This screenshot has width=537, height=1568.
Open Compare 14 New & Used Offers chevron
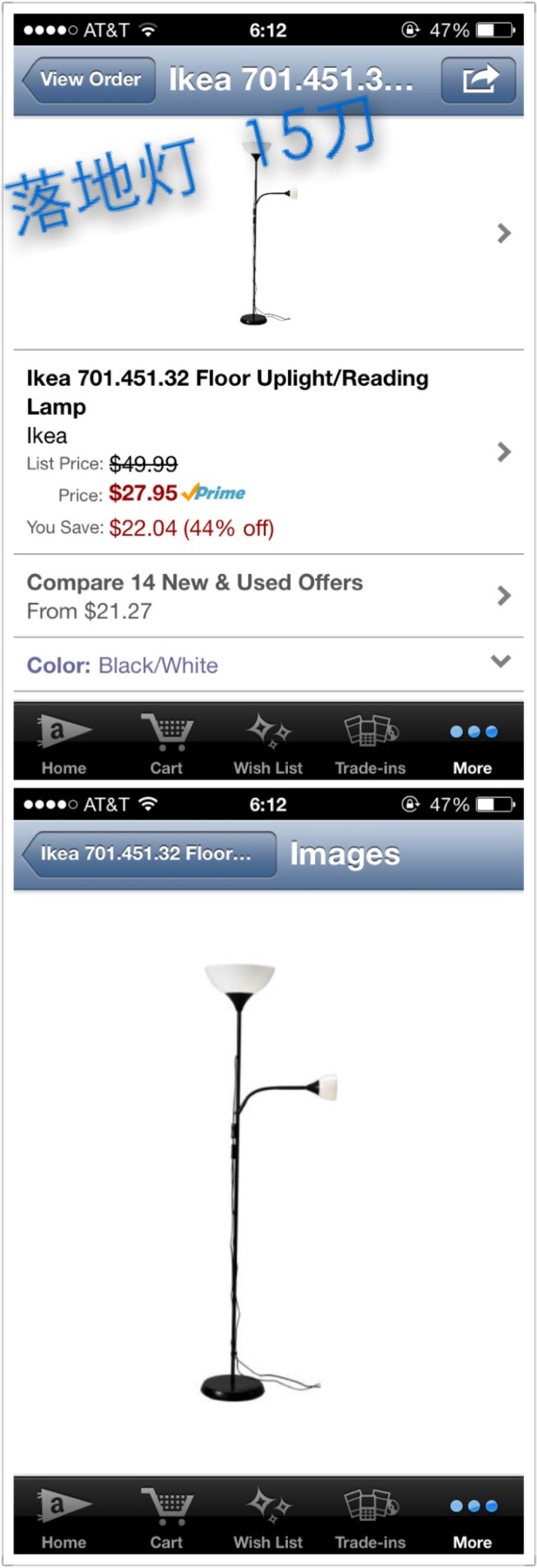pyautogui.click(x=503, y=596)
